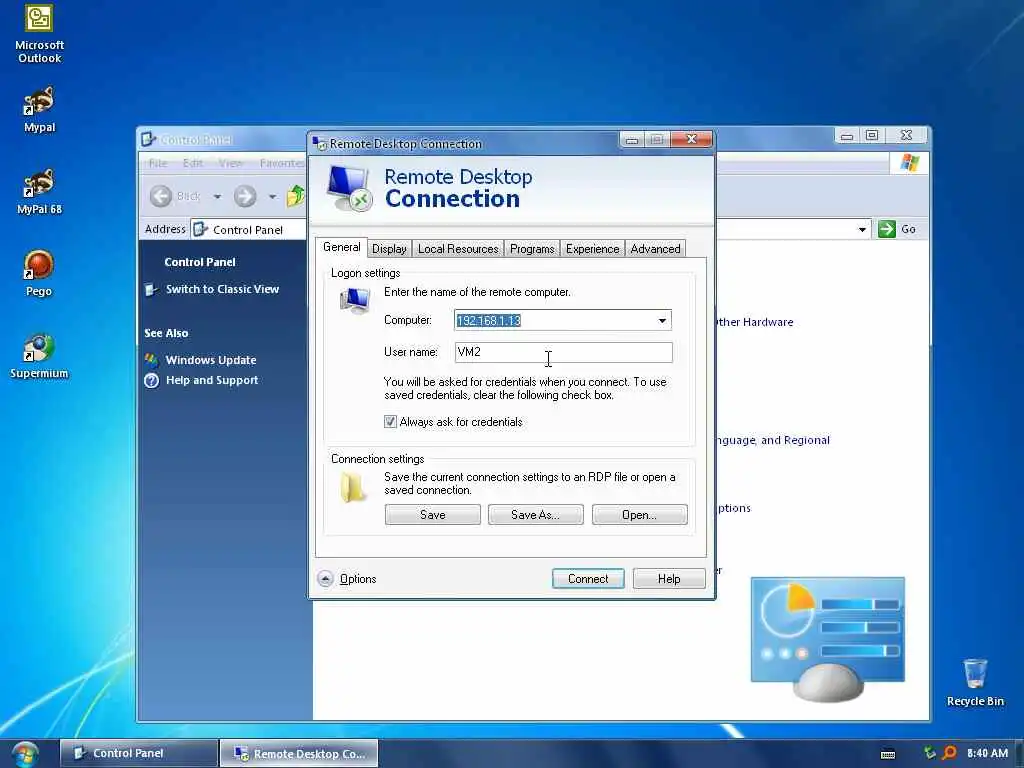Viewport: 1024px width, 768px height.
Task: Click the Control Panel address bar icon
Action: (200, 229)
